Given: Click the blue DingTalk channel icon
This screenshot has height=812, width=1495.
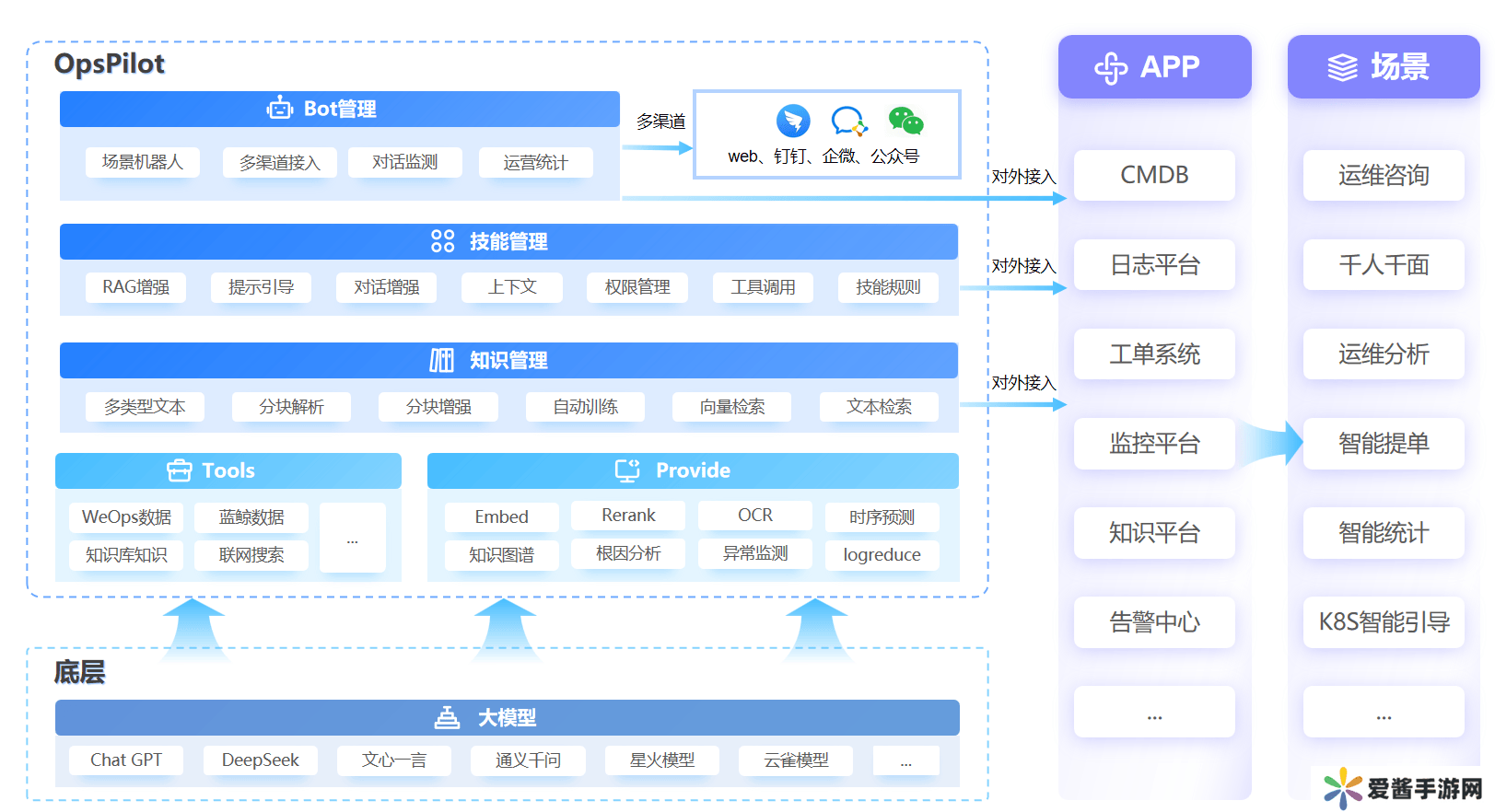Looking at the screenshot, I should click(x=792, y=121).
